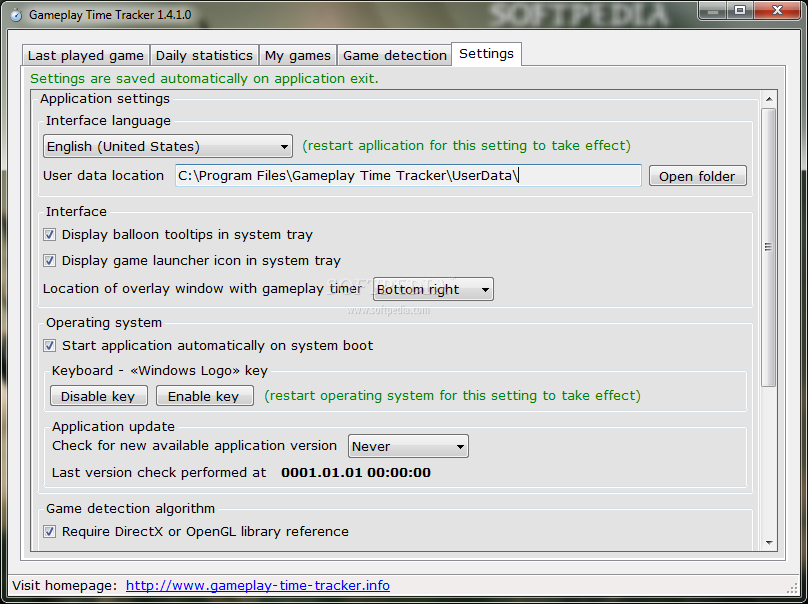Switch to the Last played game tab

click(86, 55)
